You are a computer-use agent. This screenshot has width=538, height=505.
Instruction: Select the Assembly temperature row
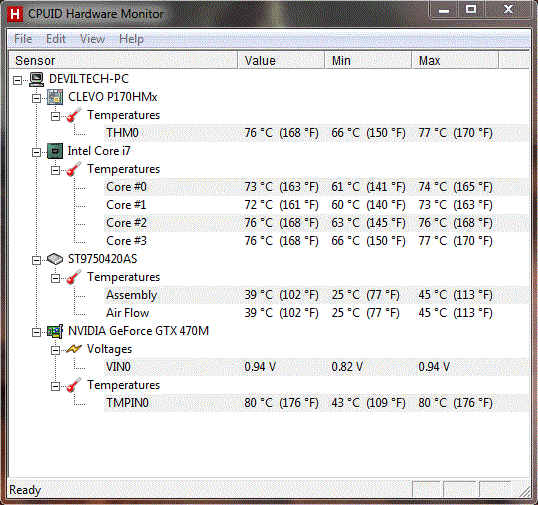[316, 295]
